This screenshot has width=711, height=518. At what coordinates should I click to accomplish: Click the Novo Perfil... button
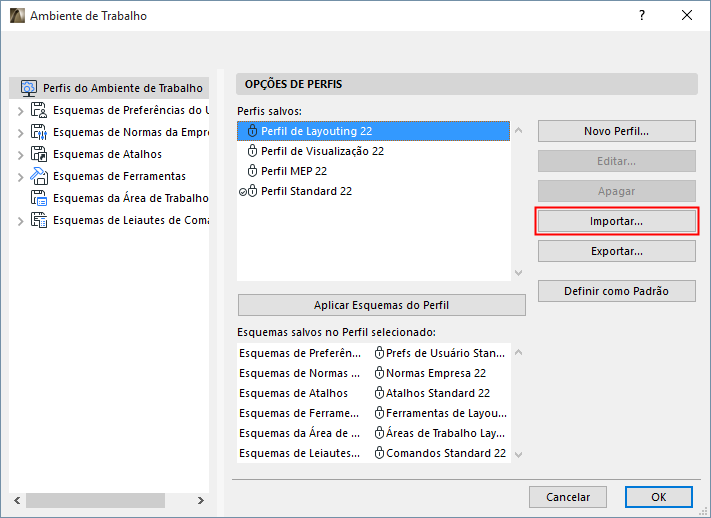(x=616, y=131)
